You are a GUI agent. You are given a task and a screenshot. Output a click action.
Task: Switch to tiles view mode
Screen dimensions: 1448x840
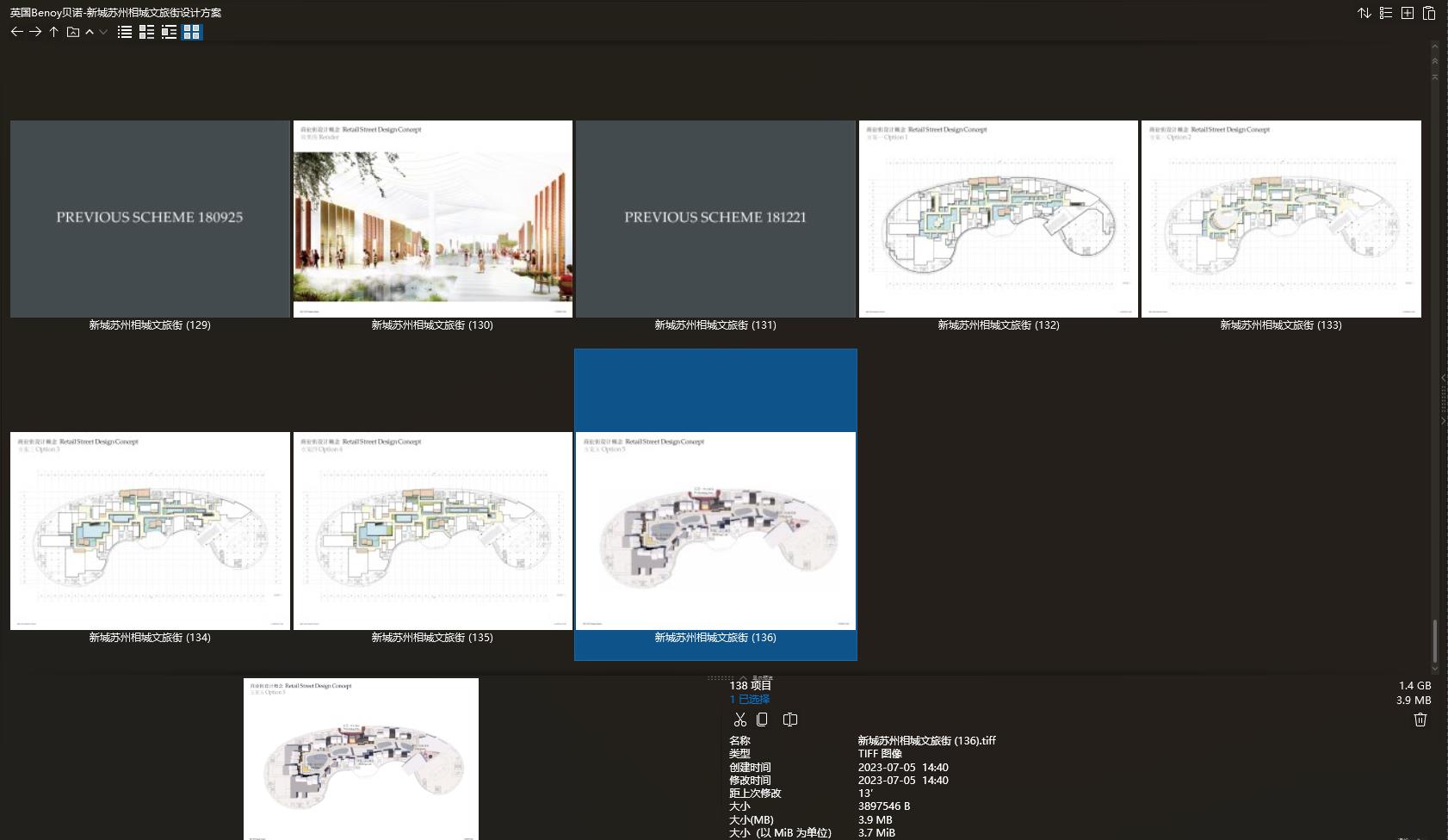(146, 32)
